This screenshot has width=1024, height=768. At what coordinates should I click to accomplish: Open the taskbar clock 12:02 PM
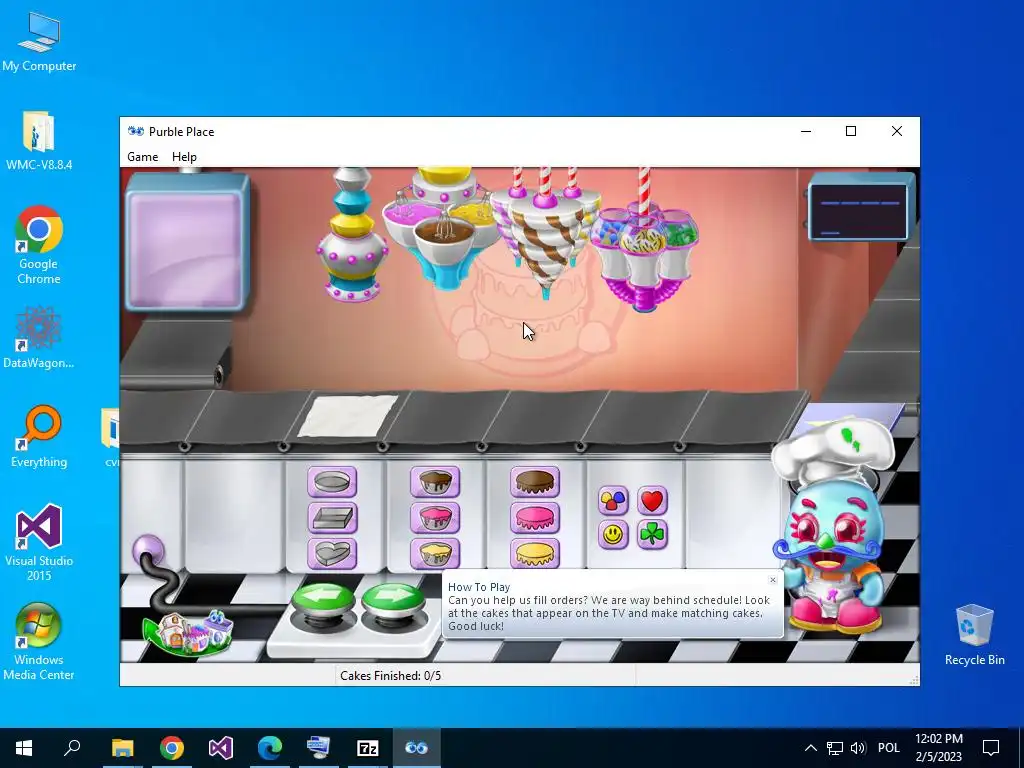938,748
